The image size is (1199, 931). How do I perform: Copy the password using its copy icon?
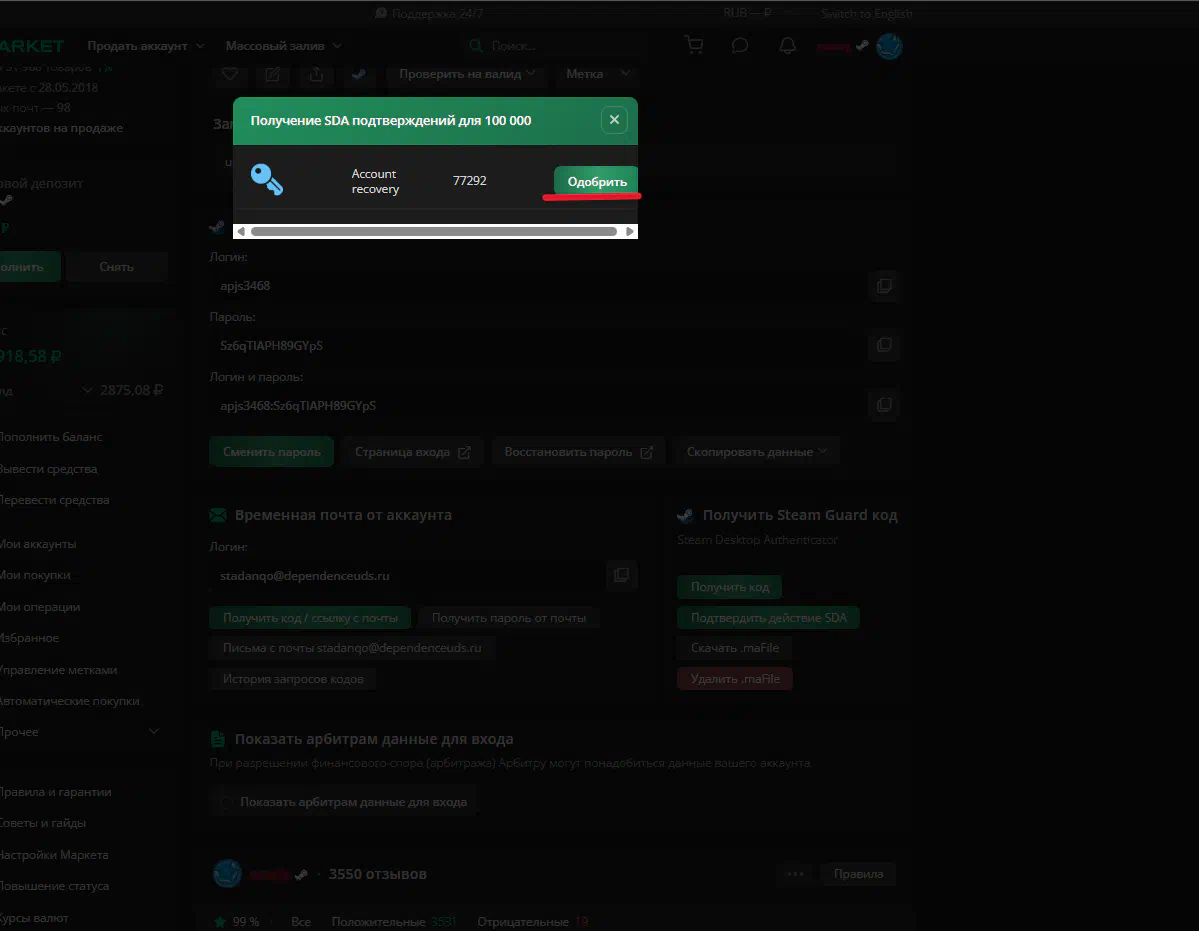pos(884,345)
